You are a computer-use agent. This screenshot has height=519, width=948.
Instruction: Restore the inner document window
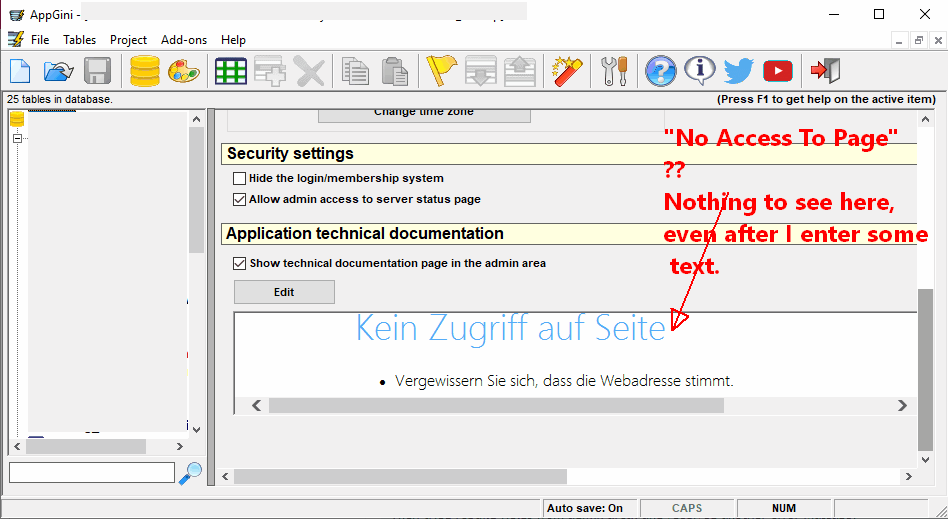click(x=918, y=41)
